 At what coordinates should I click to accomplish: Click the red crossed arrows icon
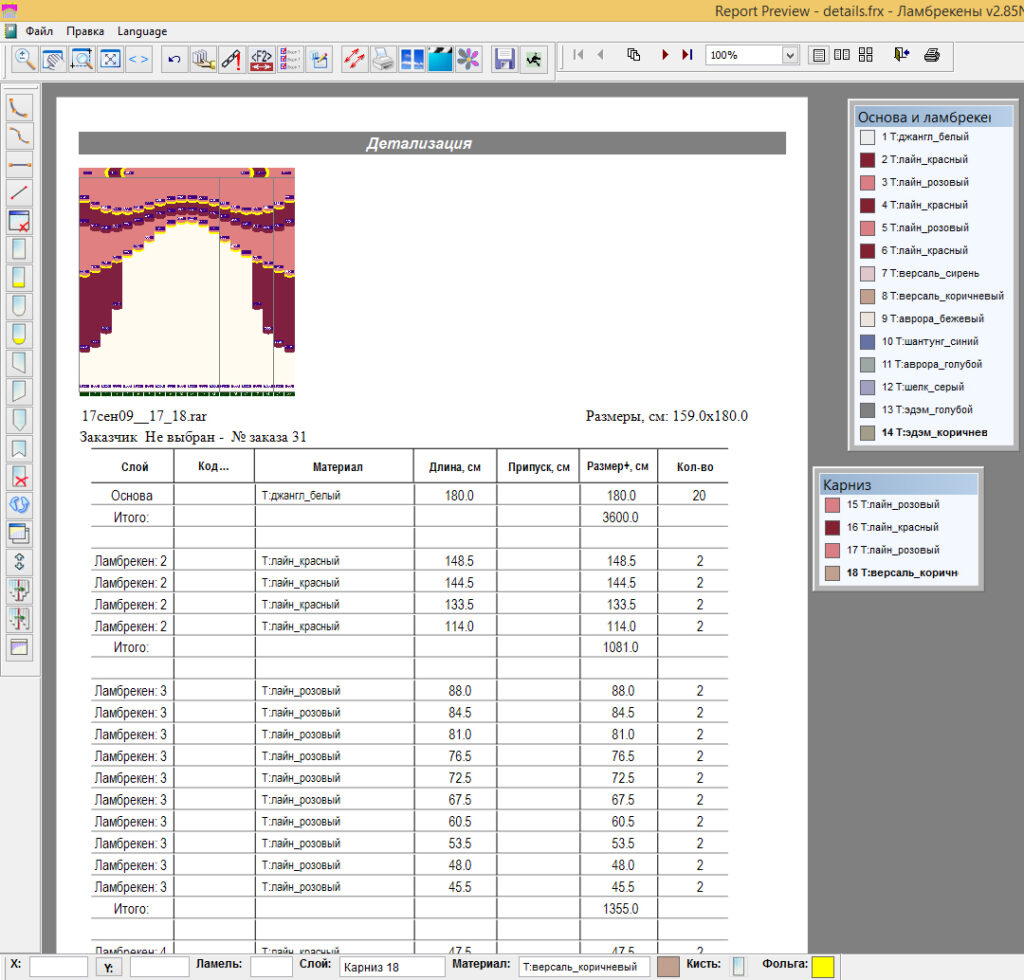pos(355,59)
